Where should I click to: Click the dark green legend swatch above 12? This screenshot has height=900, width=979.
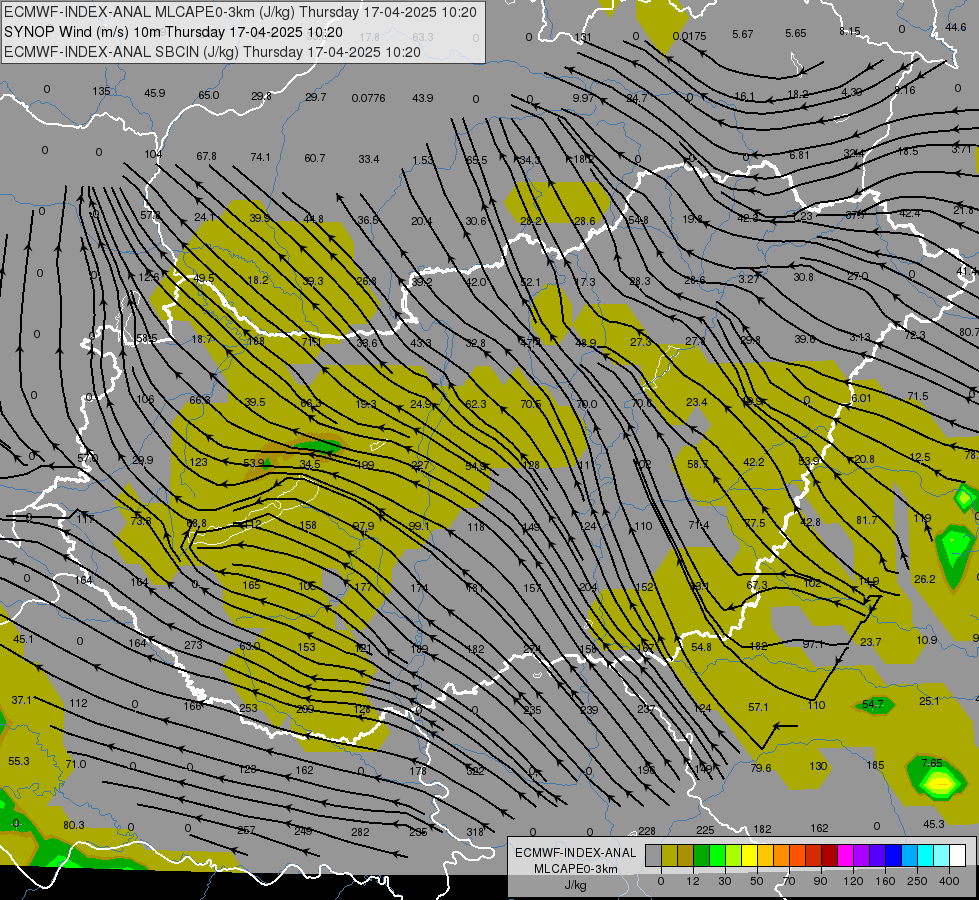point(702,855)
